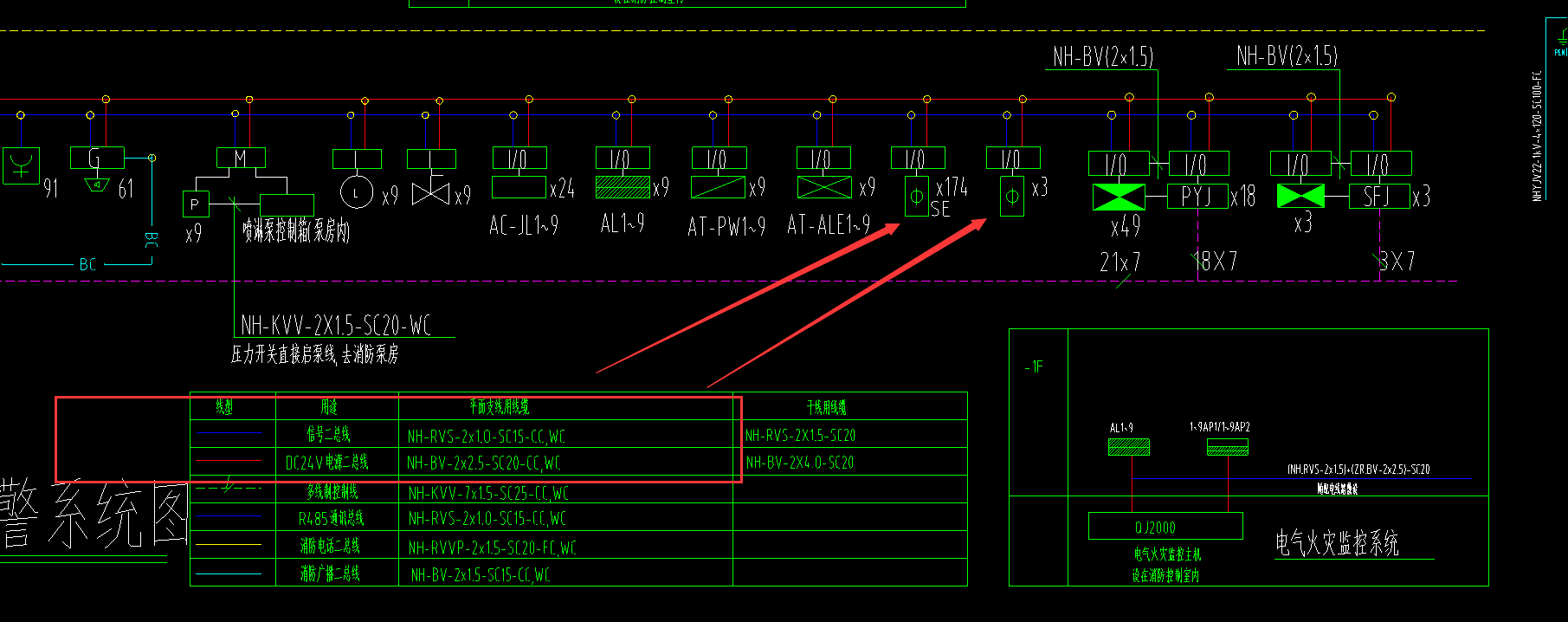Select the QJ2000 host box
The image size is (1568, 622).
pos(1165,526)
